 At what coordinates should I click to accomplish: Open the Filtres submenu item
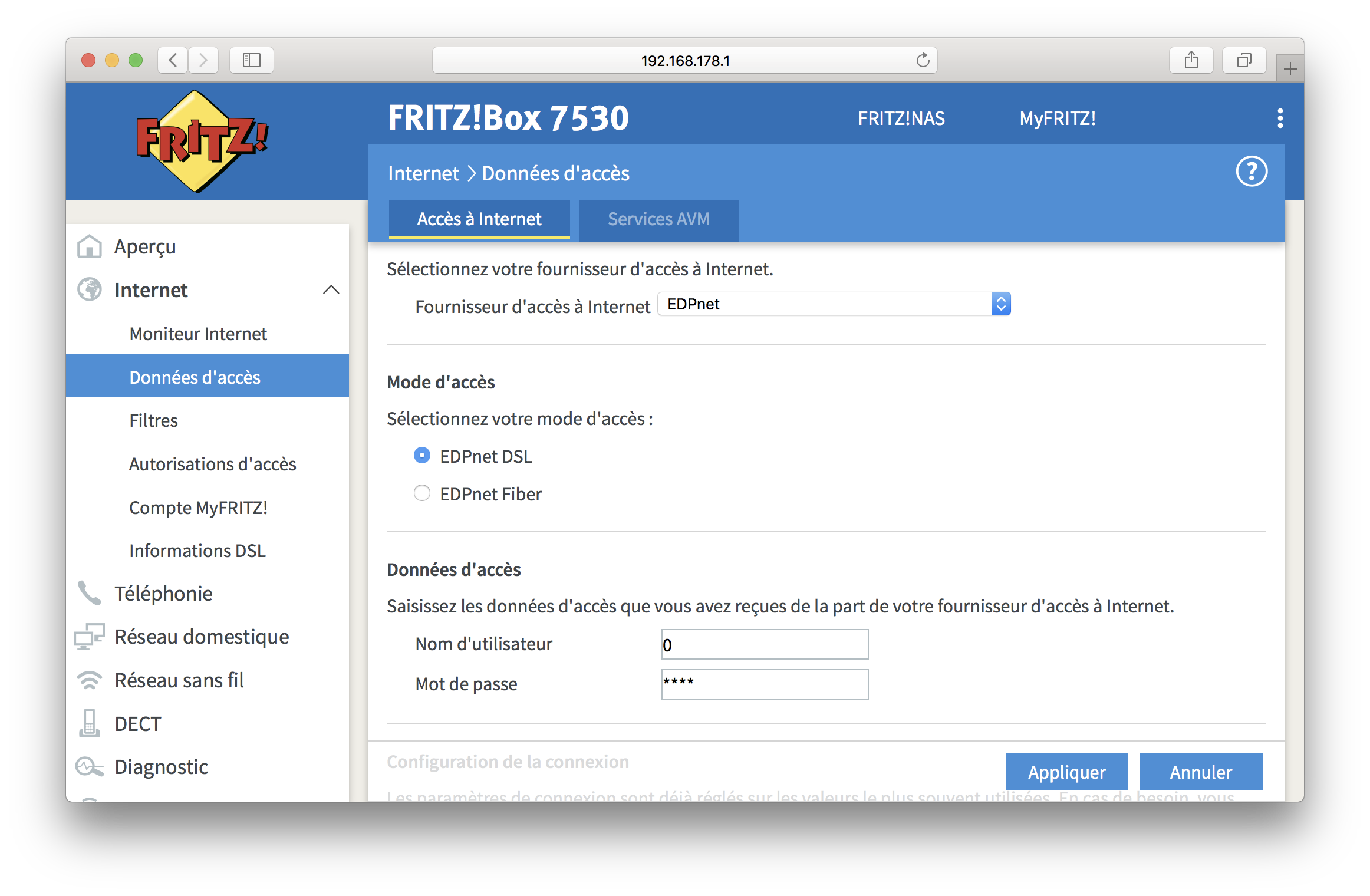pyautogui.click(x=153, y=420)
